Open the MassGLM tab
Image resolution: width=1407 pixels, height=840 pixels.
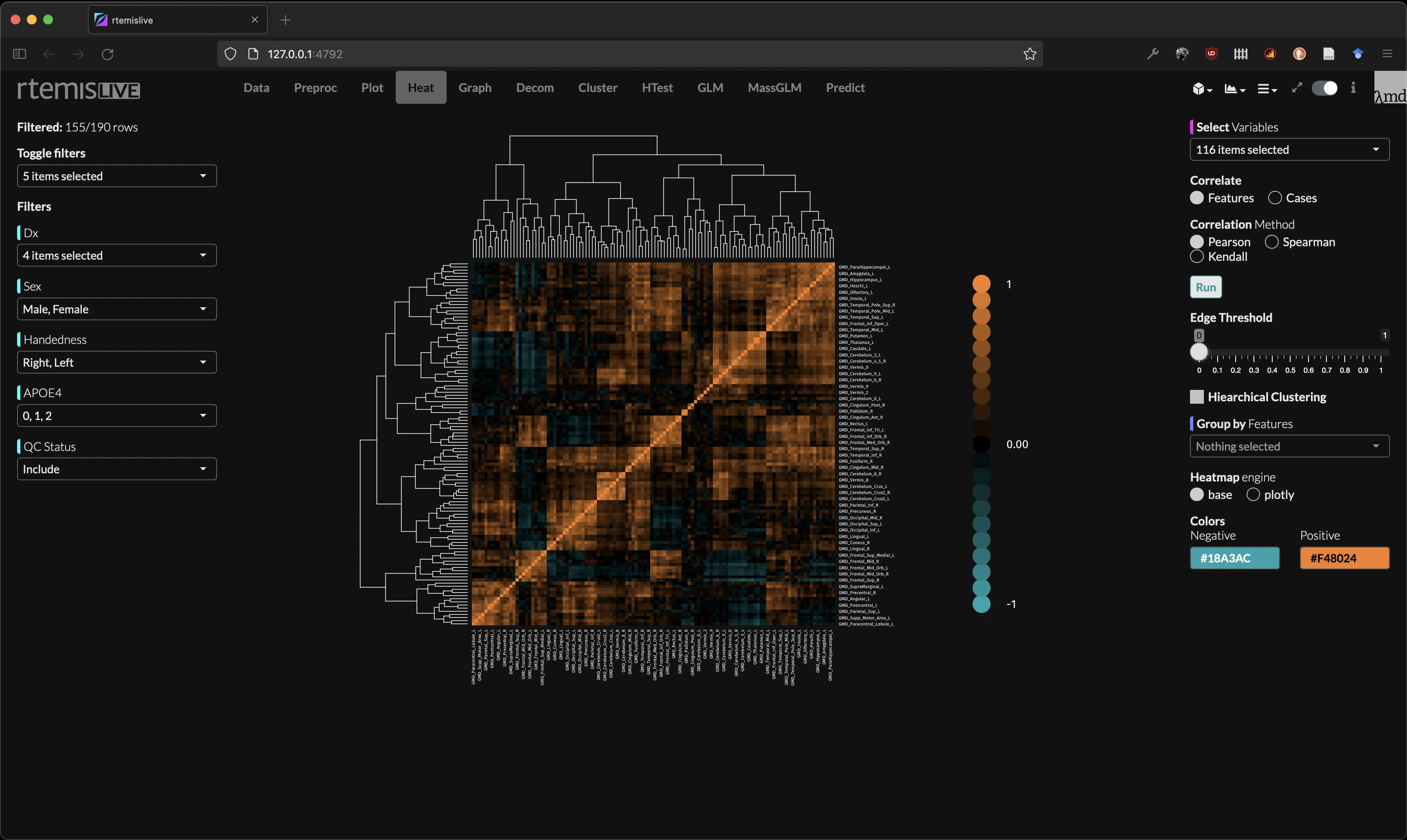774,88
